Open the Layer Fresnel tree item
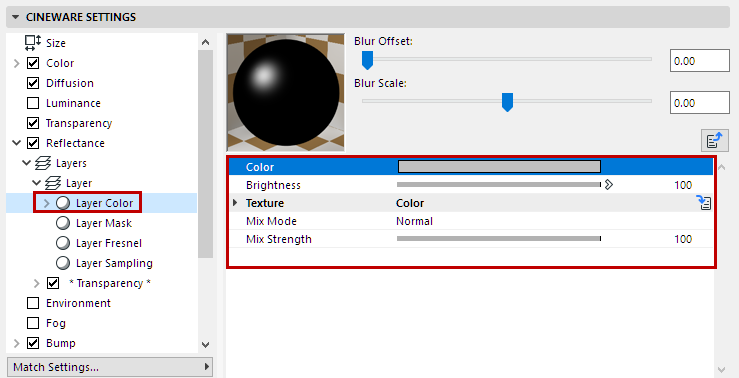739x378 pixels. (109, 243)
